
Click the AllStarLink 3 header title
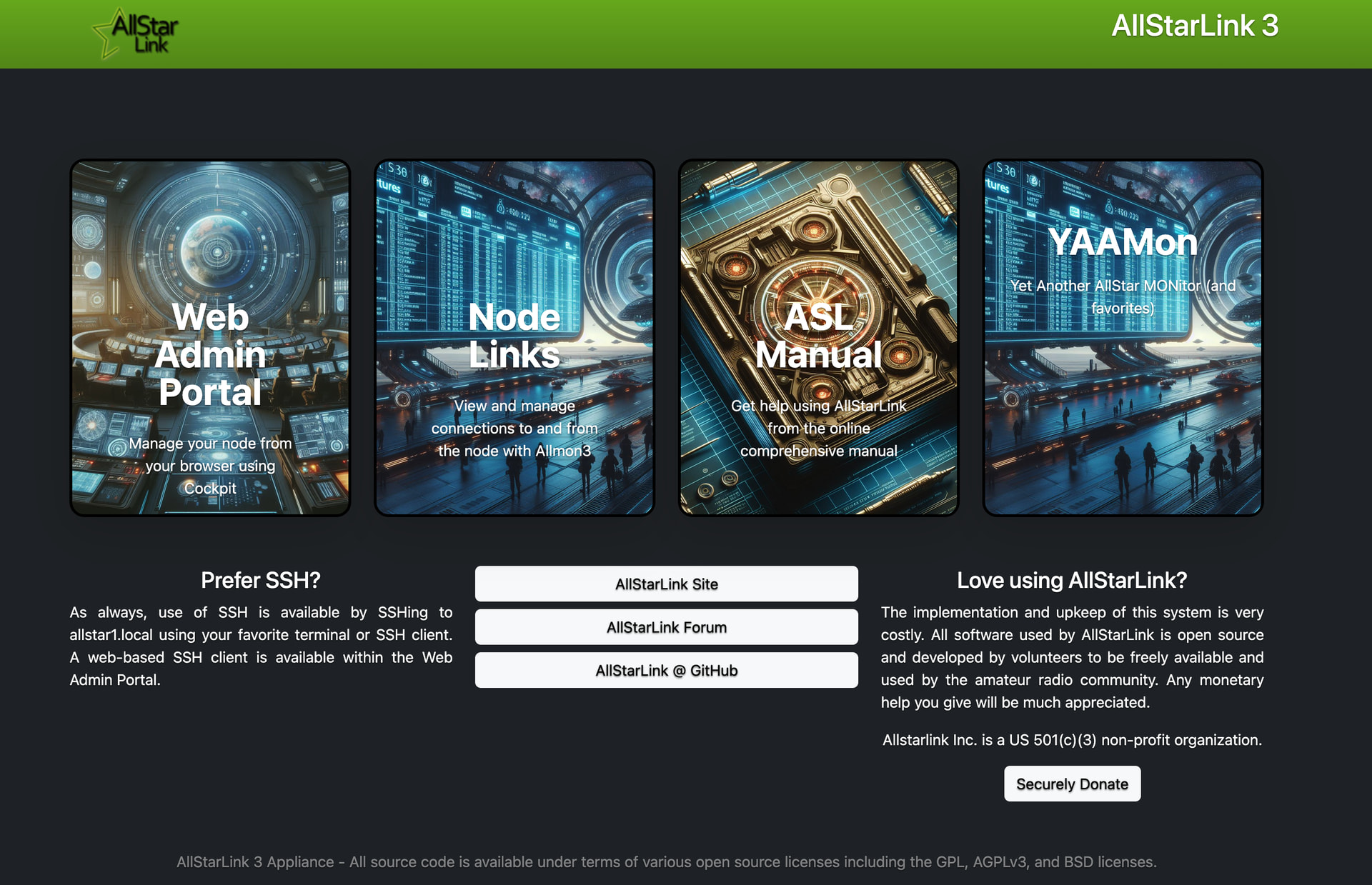pyautogui.click(x=1195, y=26)
